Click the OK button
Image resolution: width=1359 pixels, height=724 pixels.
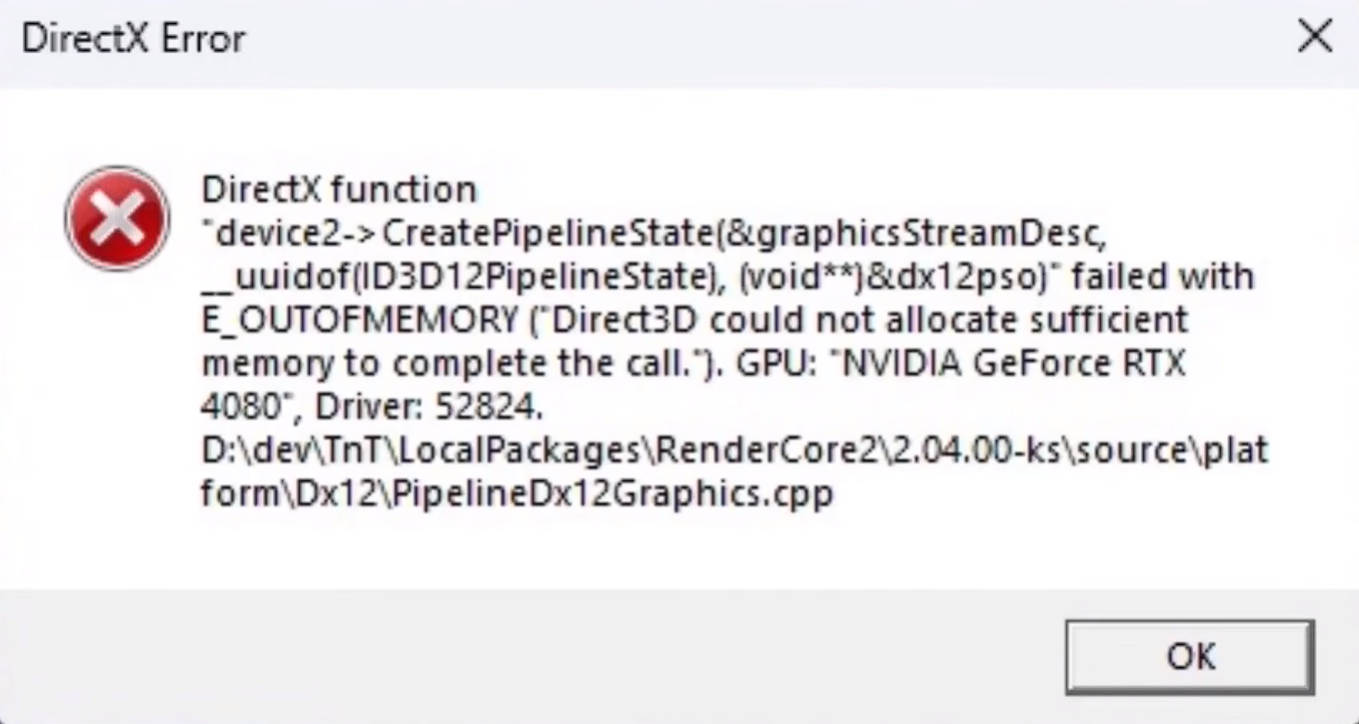1189,656
